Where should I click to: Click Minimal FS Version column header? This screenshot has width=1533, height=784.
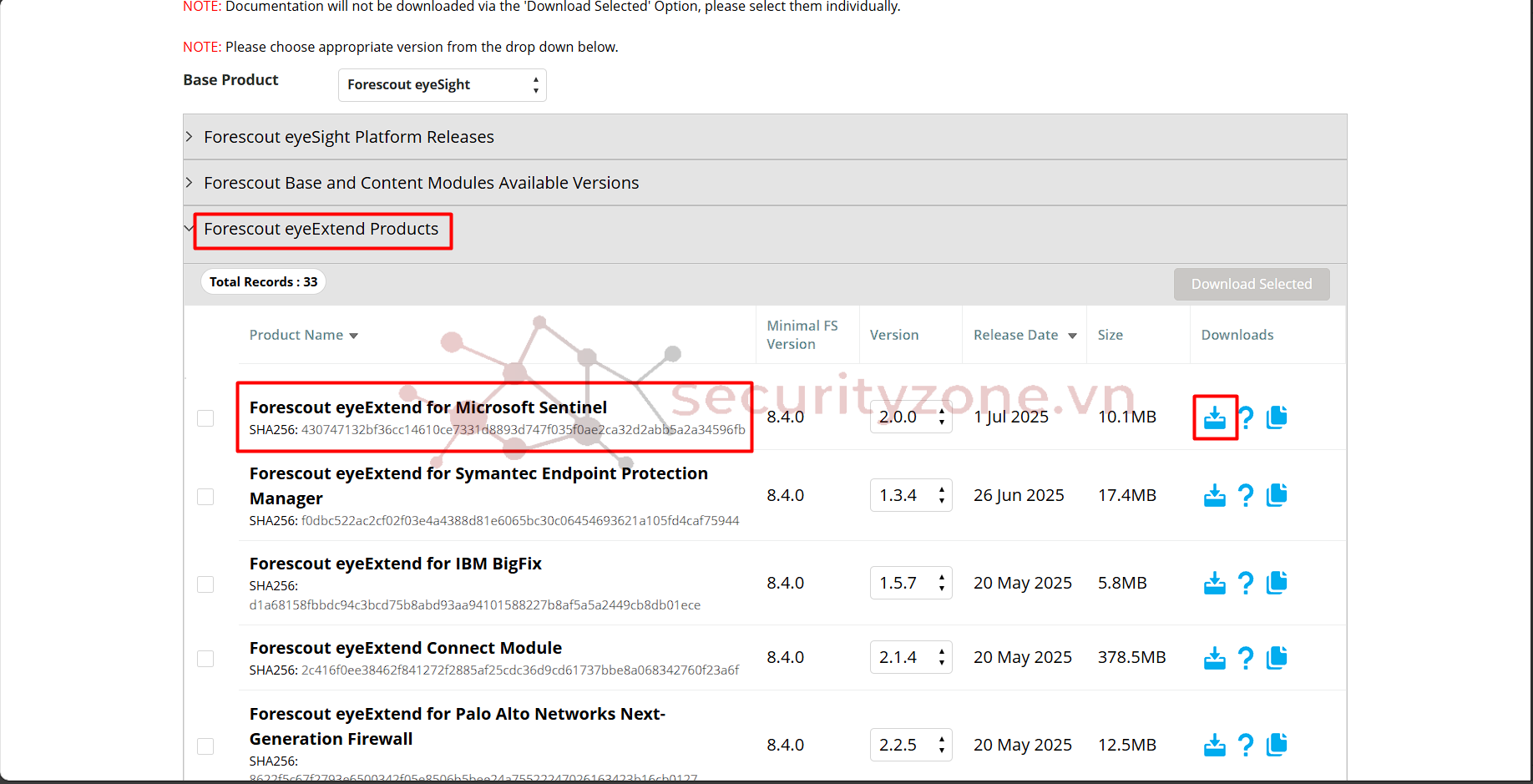[x=802, y=335]
